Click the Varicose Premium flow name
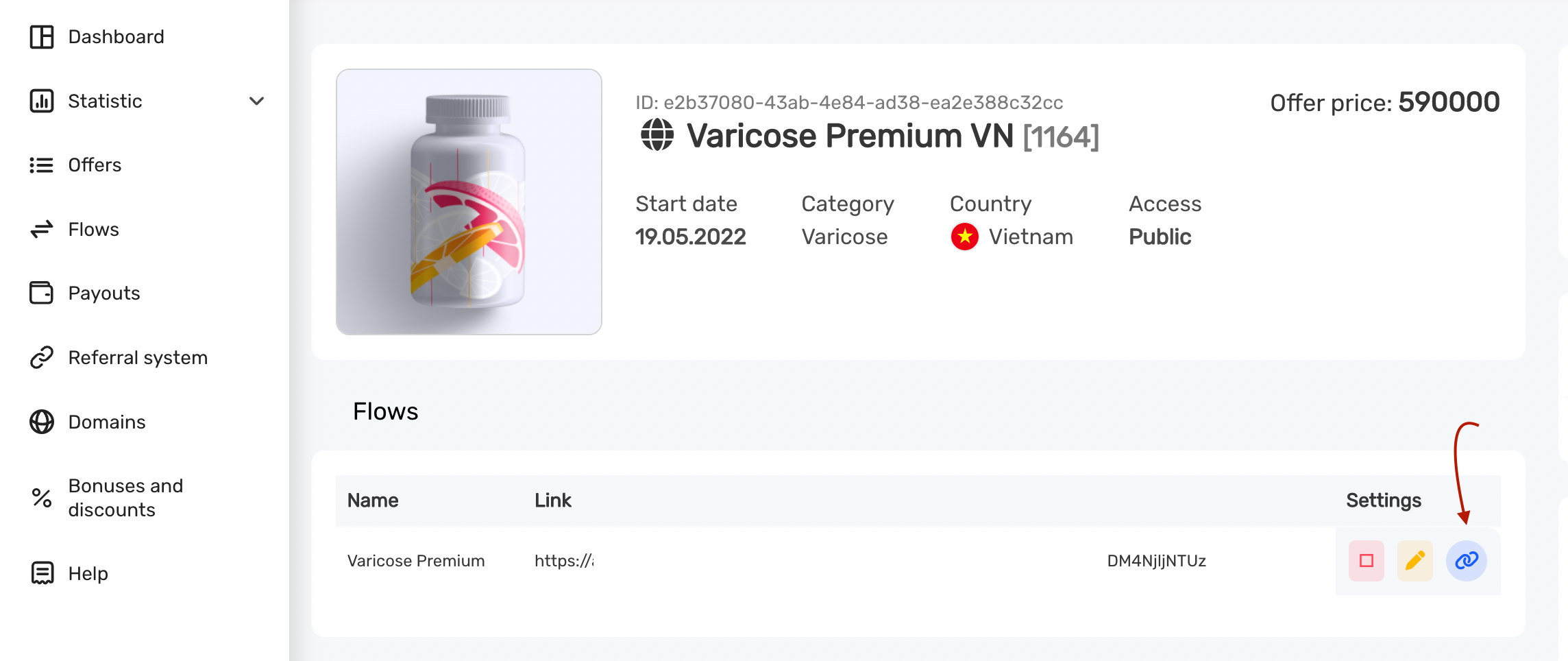Viewport: 1568px width, 661px height. pyautogui.click(x=415, y=561)
